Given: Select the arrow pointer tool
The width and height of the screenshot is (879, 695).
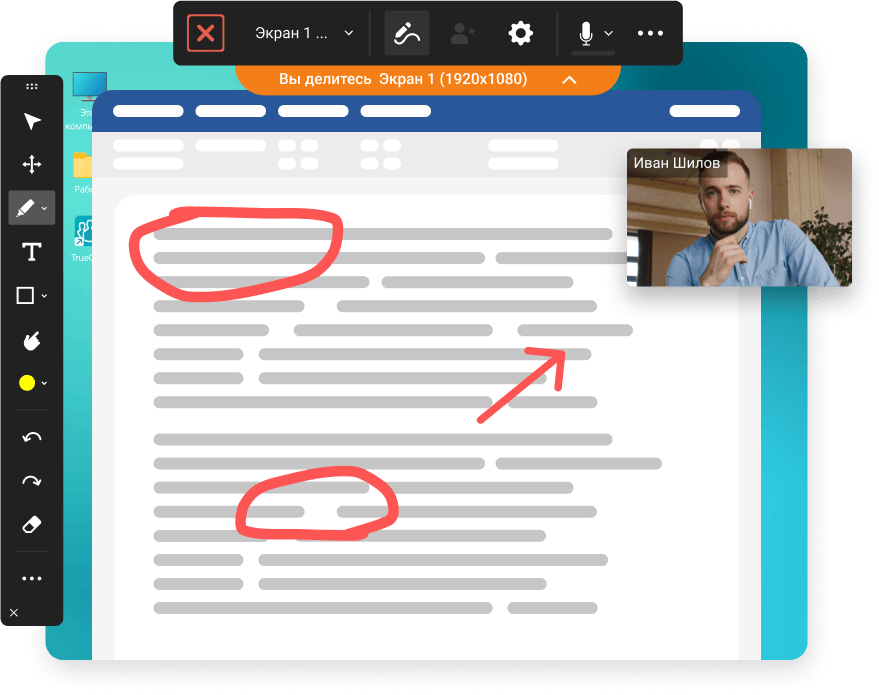Looking at the screenshot, I should tap(32, 121).
